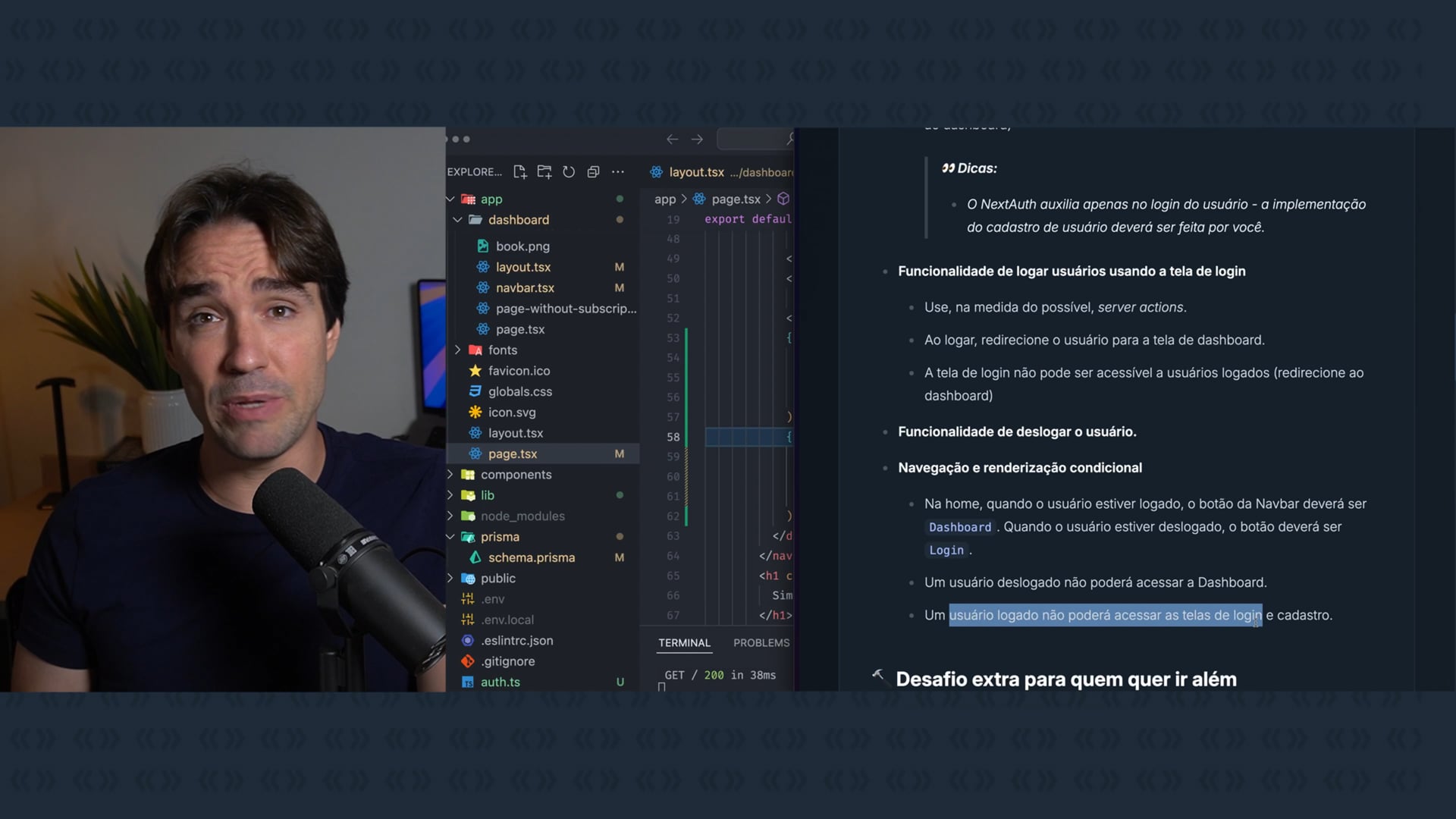1456x819 pixels.
Task: Go back with the left arrow
Action: coord(672,140)
